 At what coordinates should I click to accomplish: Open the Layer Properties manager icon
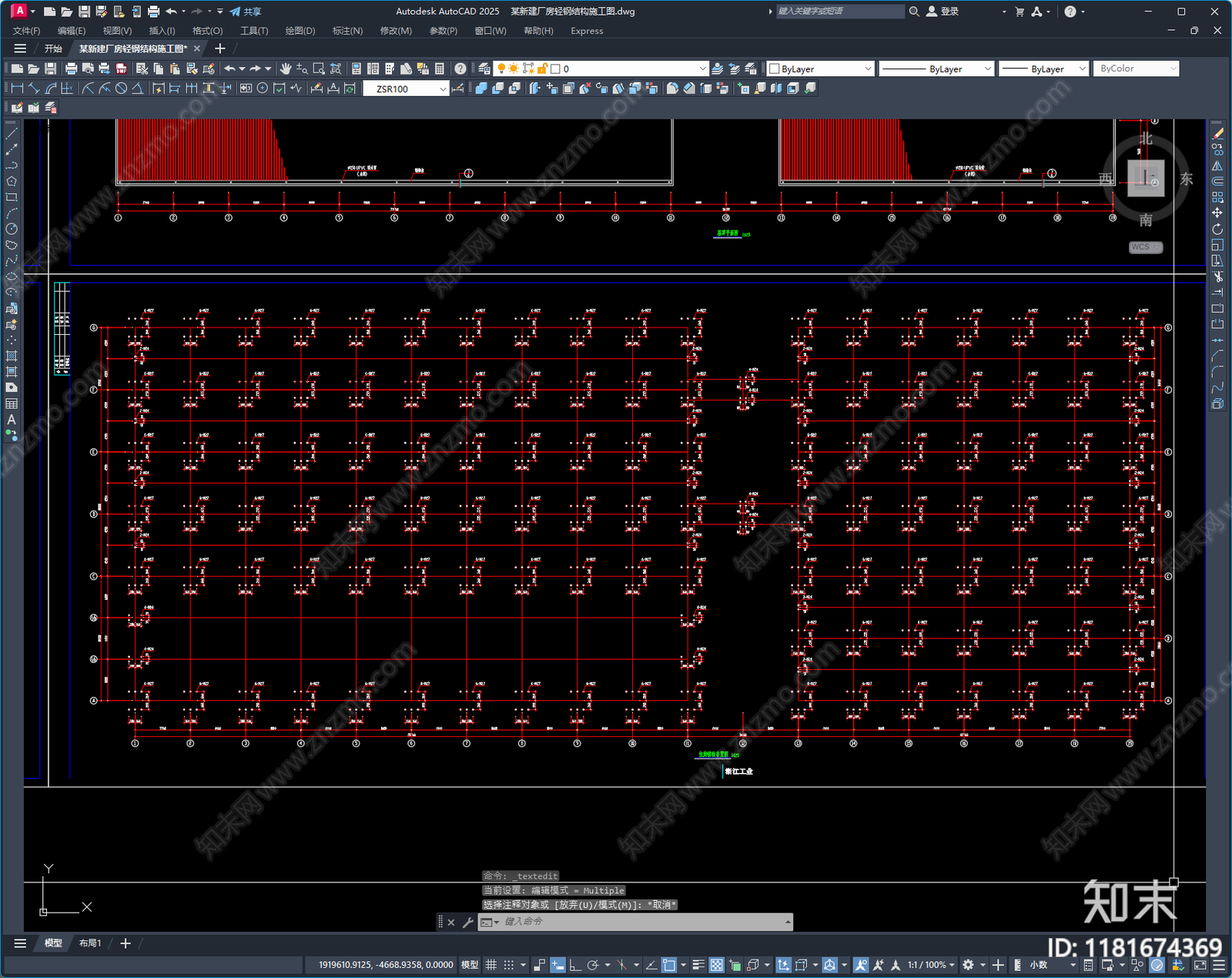coord(484,69)
